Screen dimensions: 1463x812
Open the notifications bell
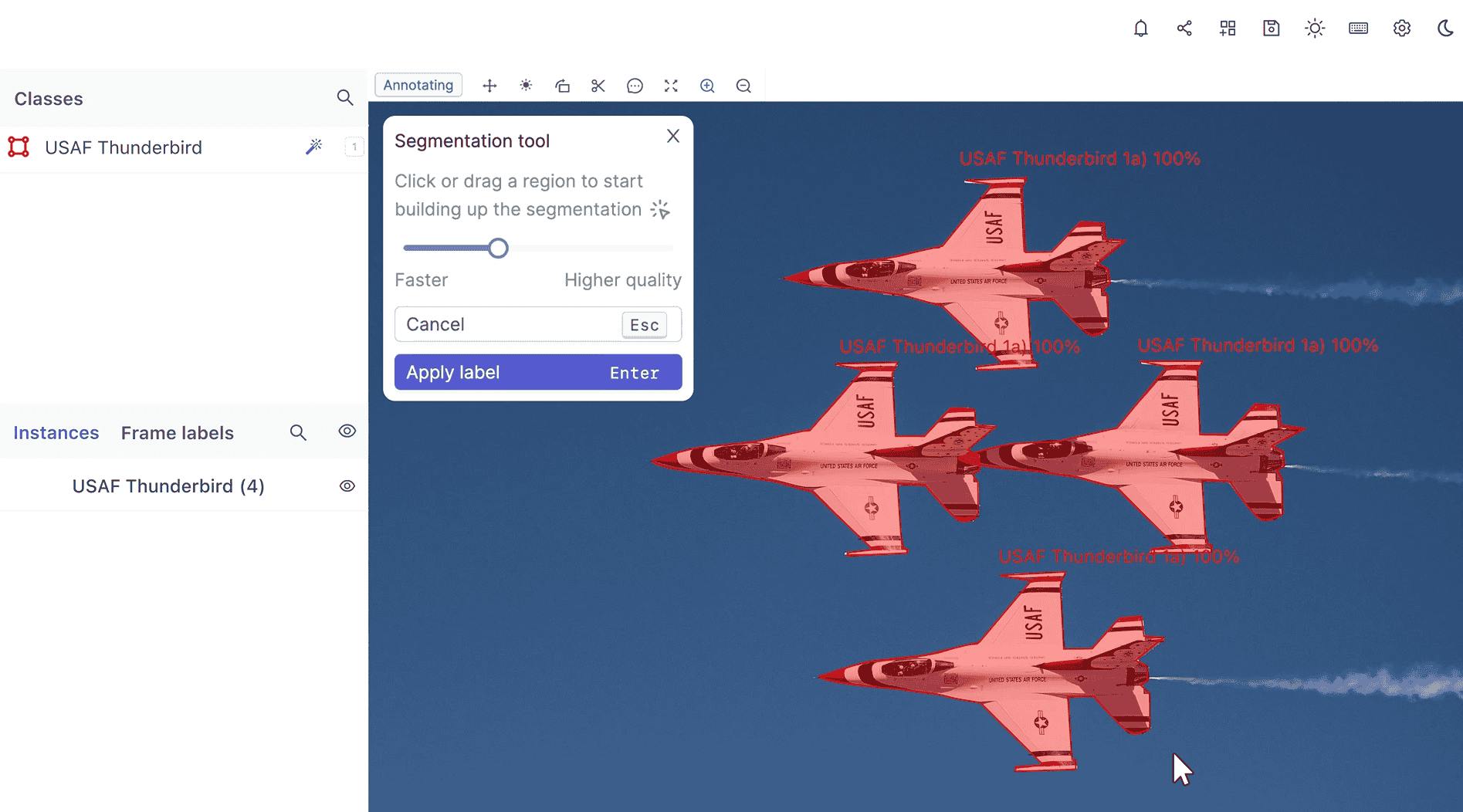point(1140,29)
